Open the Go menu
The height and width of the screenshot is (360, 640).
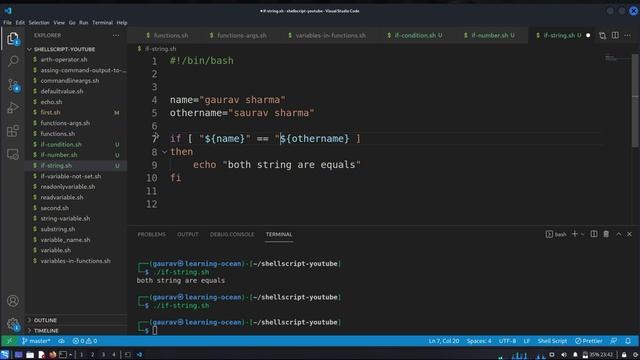[x=72, y=23]
